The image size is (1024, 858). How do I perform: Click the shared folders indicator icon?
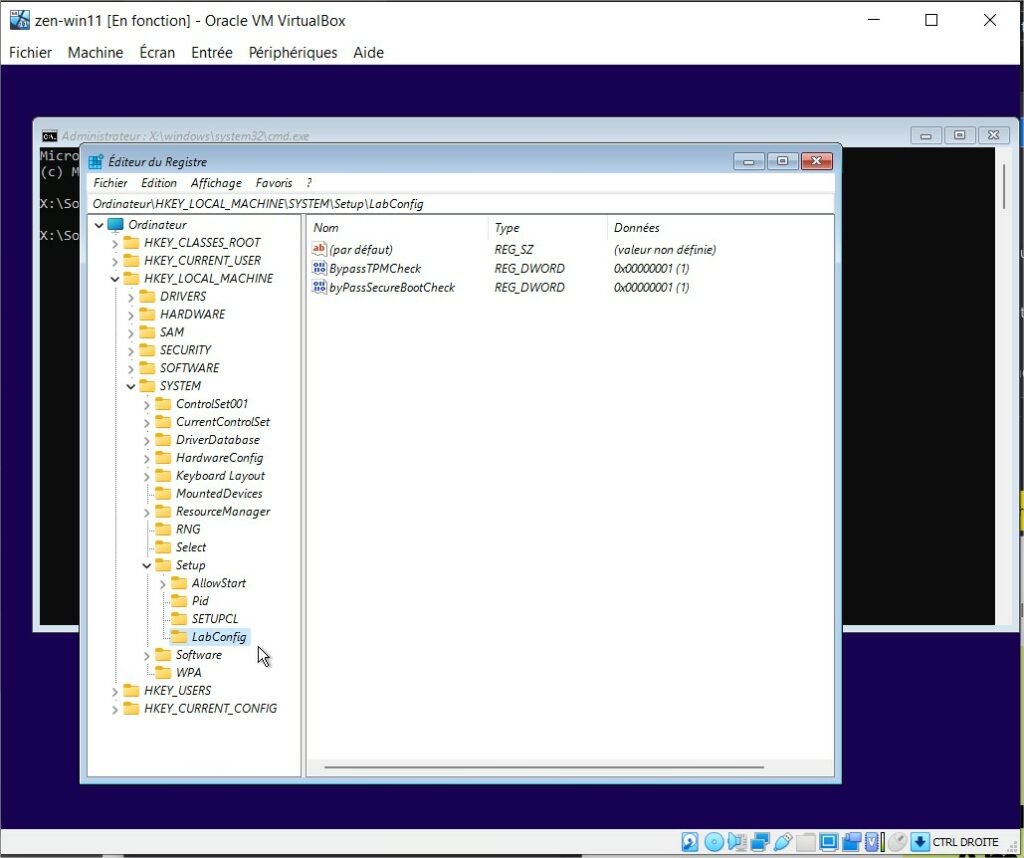[x=805, y=842]
